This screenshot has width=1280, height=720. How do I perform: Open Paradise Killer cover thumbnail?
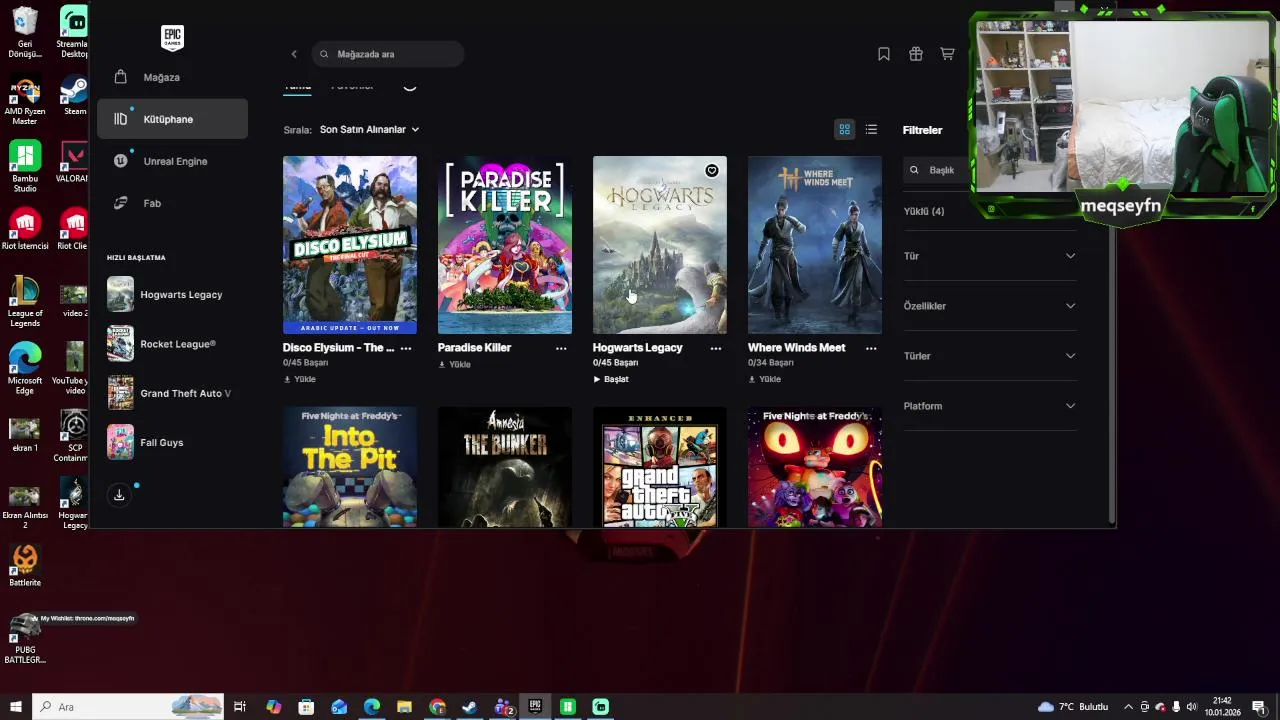505,245
